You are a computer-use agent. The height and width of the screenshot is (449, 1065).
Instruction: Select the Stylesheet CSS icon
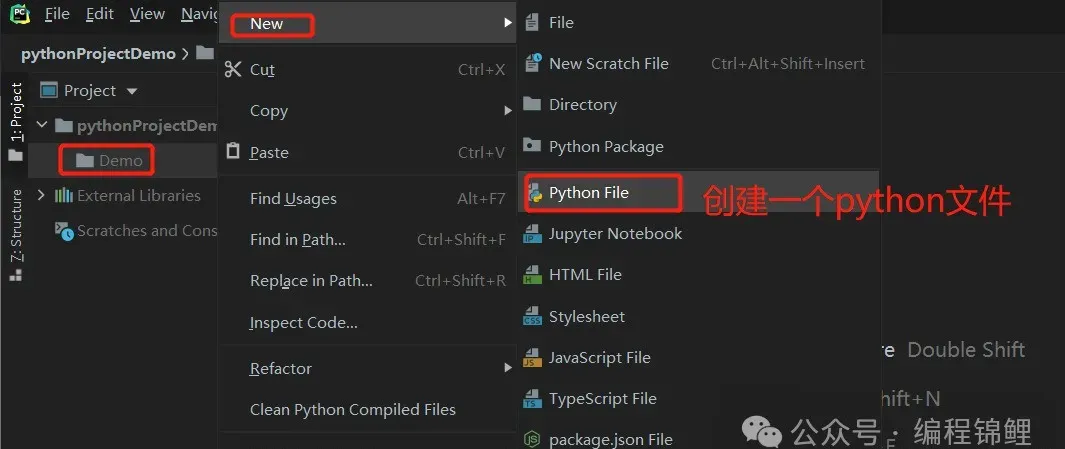pyautogui.click(x=532, y=317)
